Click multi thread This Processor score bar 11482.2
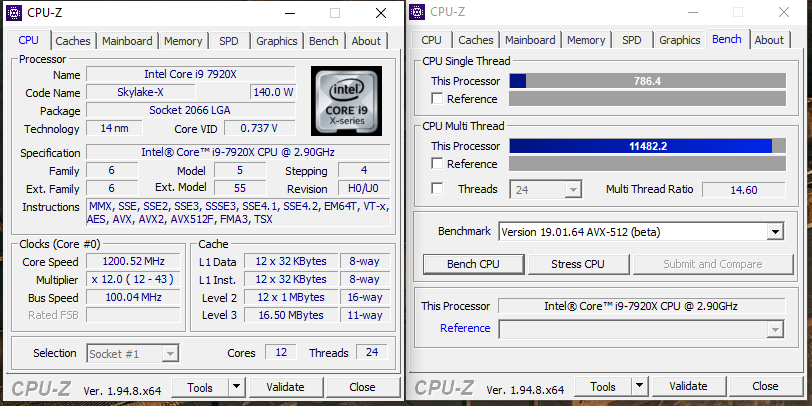 (647, 146)
